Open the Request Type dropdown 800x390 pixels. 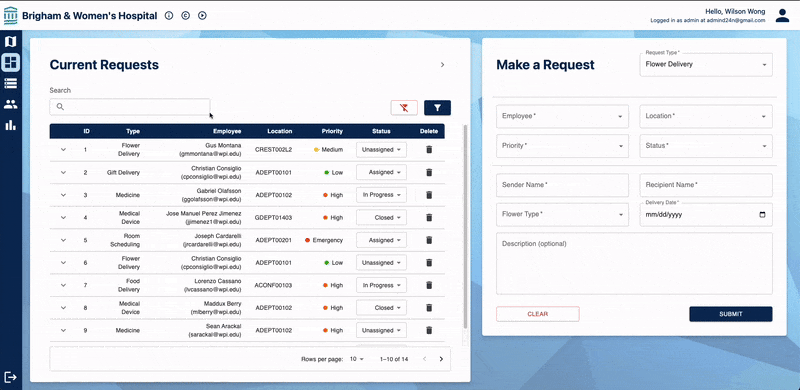(x=706, y=65)
